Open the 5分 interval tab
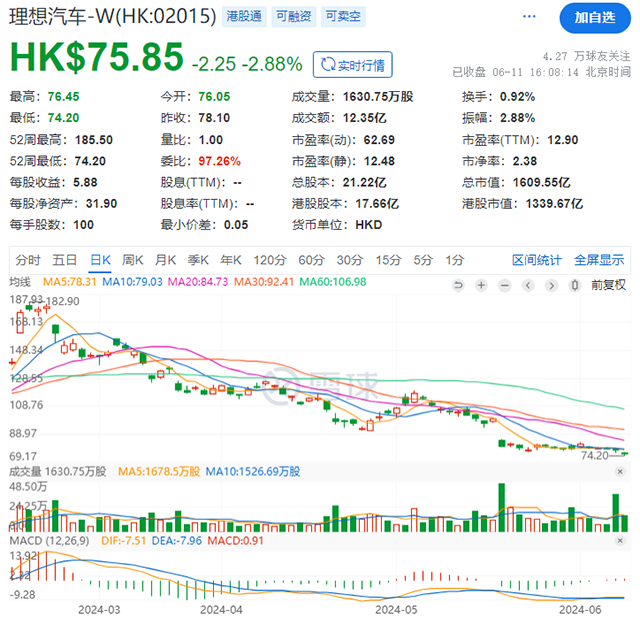Image resolution: width=640 pixels, height=618 pixels. (423, 260)
